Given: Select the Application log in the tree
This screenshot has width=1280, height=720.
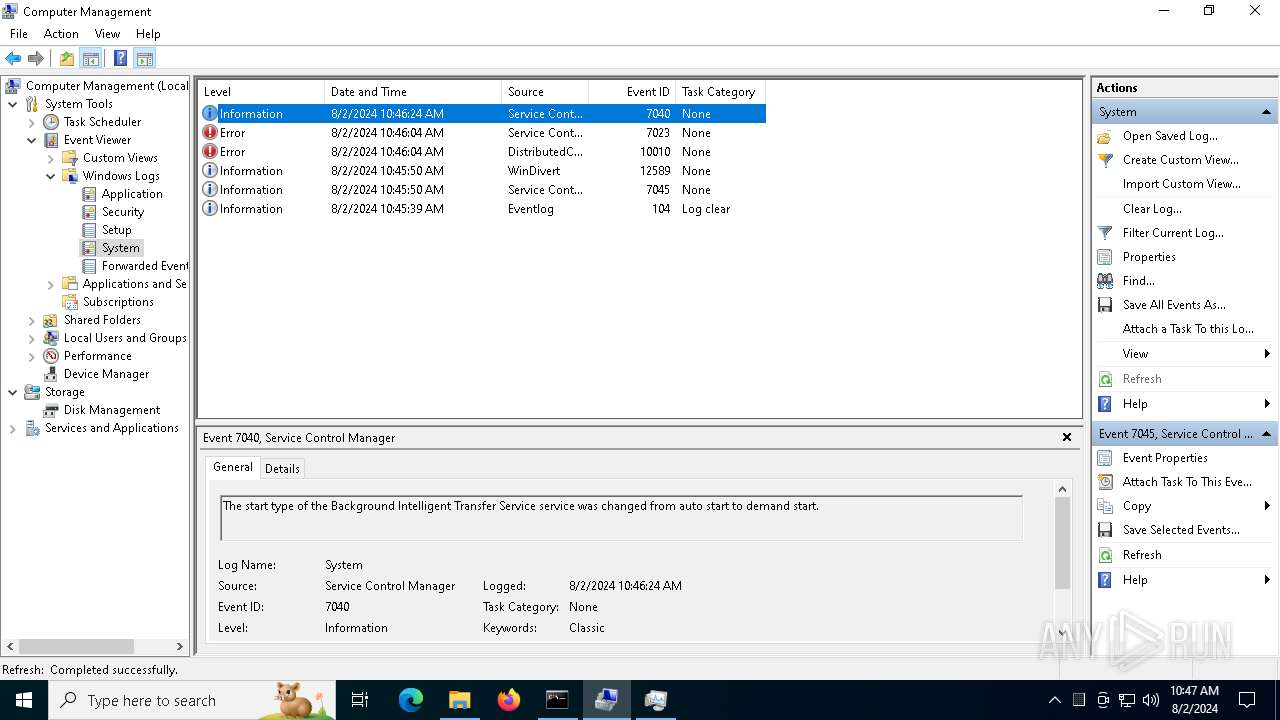Looking at the screenshot, I should tap(132, 194).
